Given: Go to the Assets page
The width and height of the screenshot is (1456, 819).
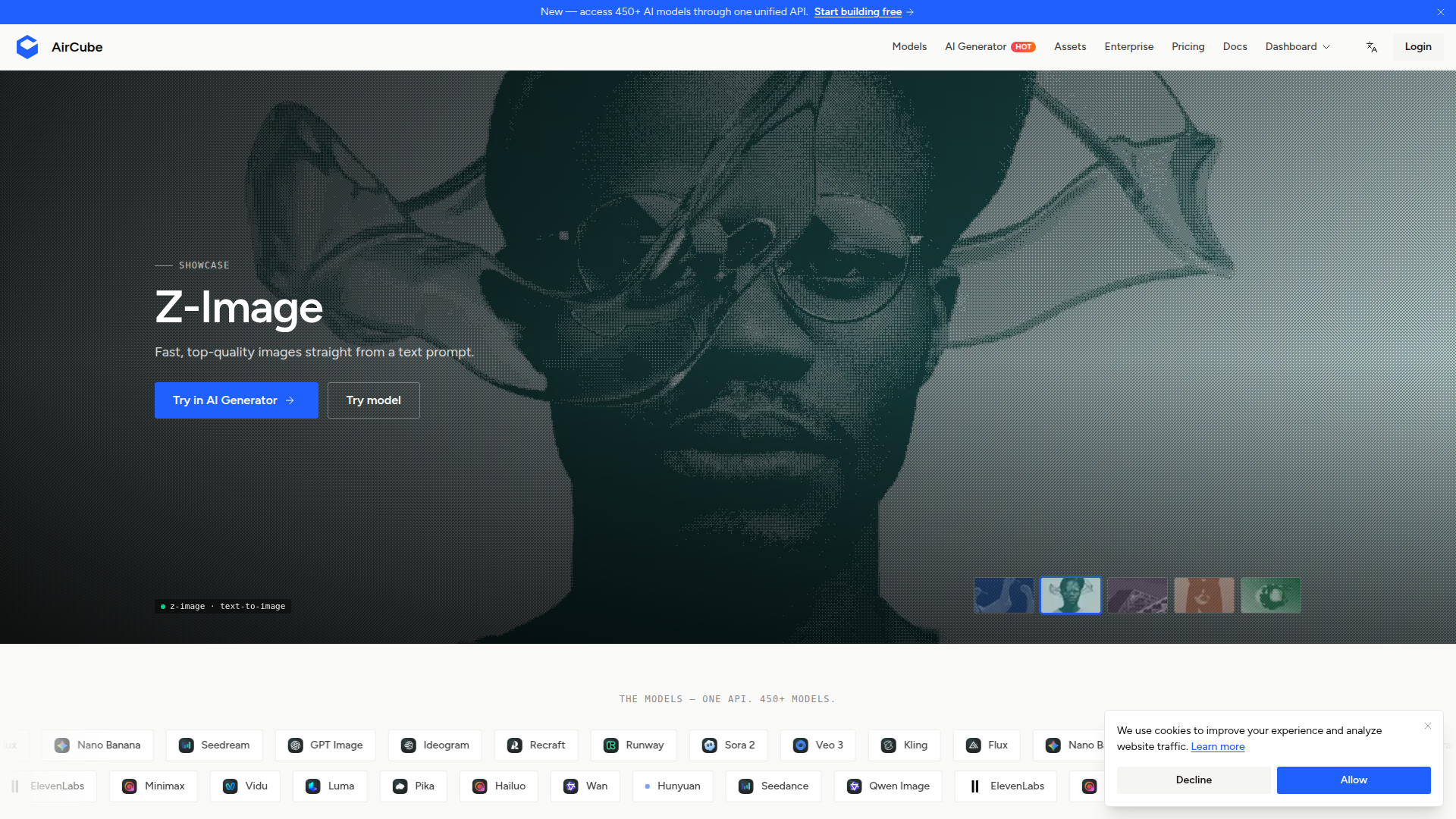Looking at the screenshot, I should (1070, 47).
